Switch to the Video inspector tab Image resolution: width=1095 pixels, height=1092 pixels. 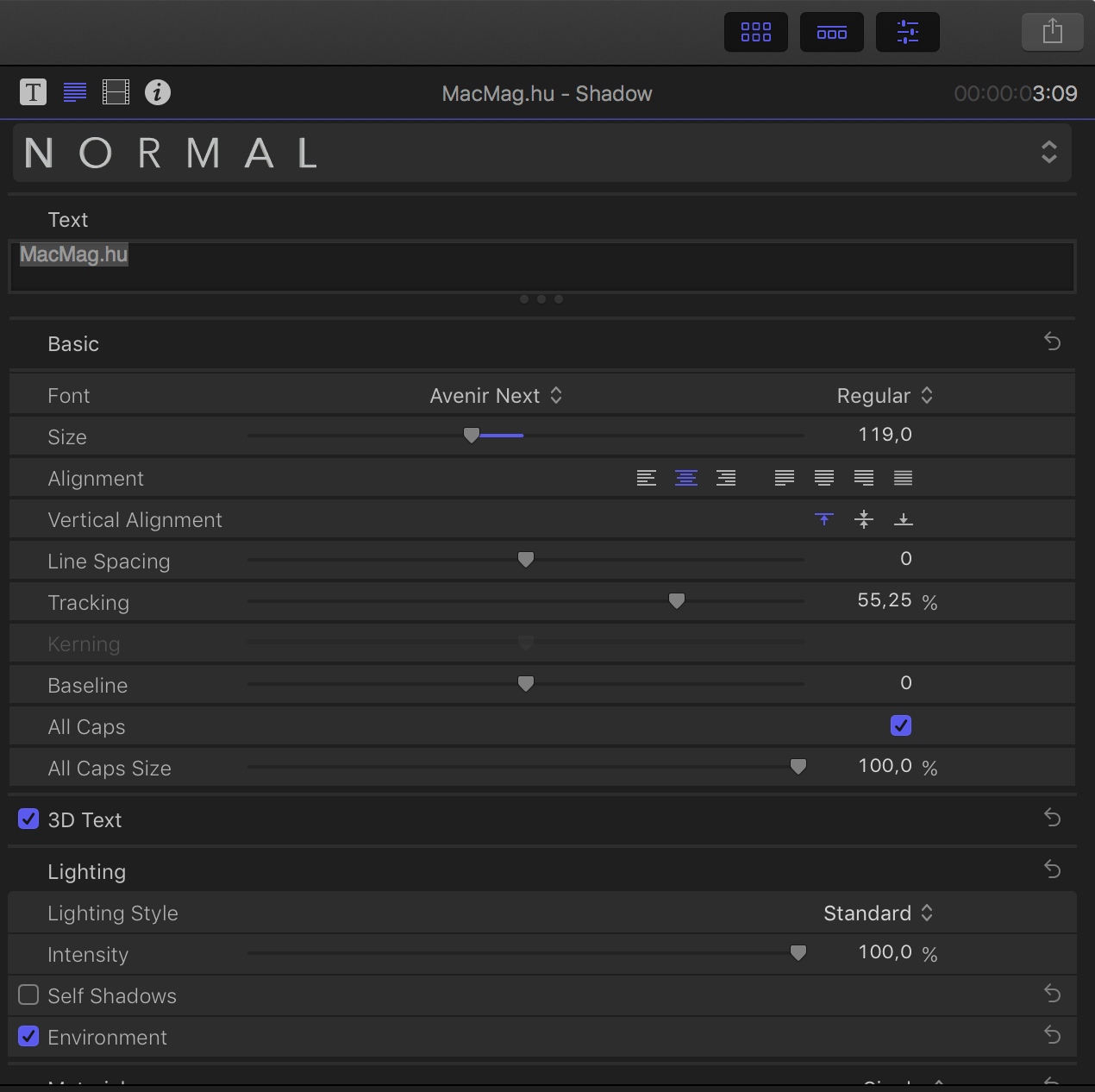[116, 91]
